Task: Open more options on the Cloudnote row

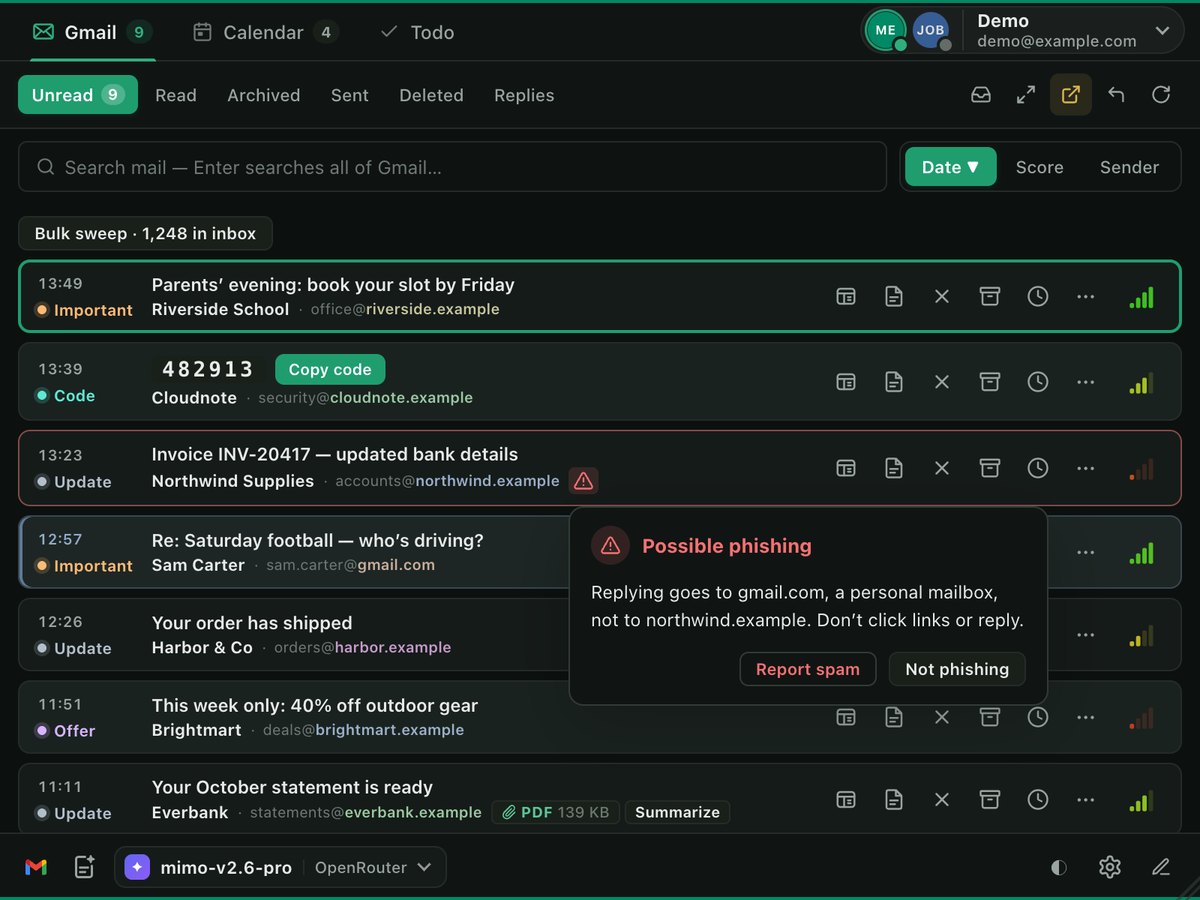Action: click(x=1086, y=382)
